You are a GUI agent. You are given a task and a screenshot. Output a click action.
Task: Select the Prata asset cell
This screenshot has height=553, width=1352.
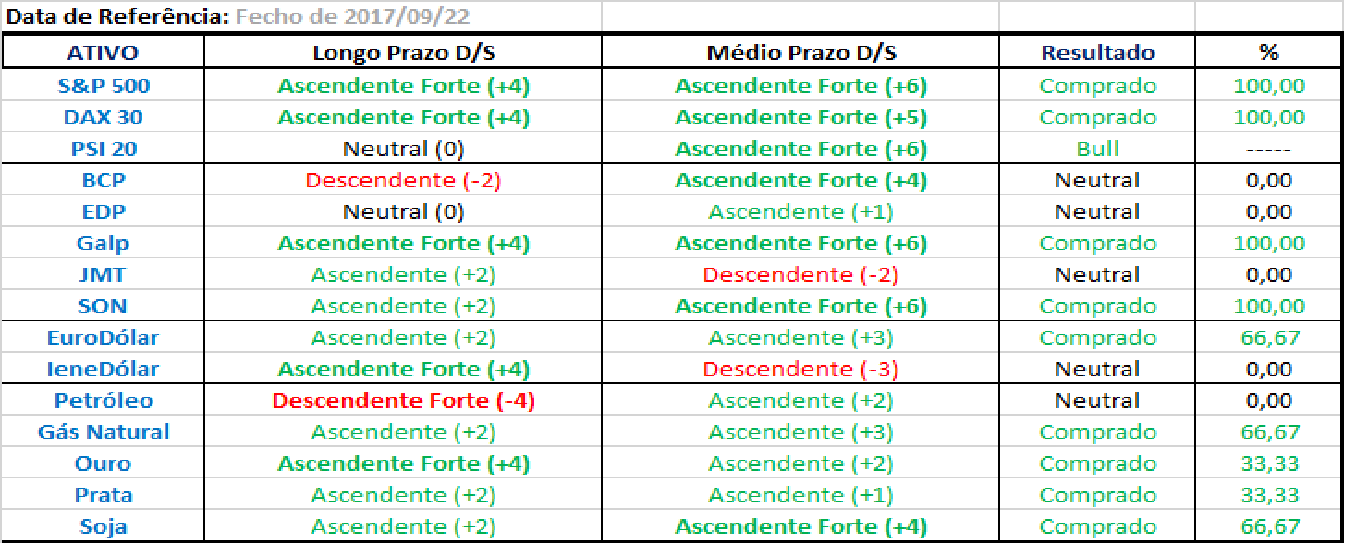103,495
